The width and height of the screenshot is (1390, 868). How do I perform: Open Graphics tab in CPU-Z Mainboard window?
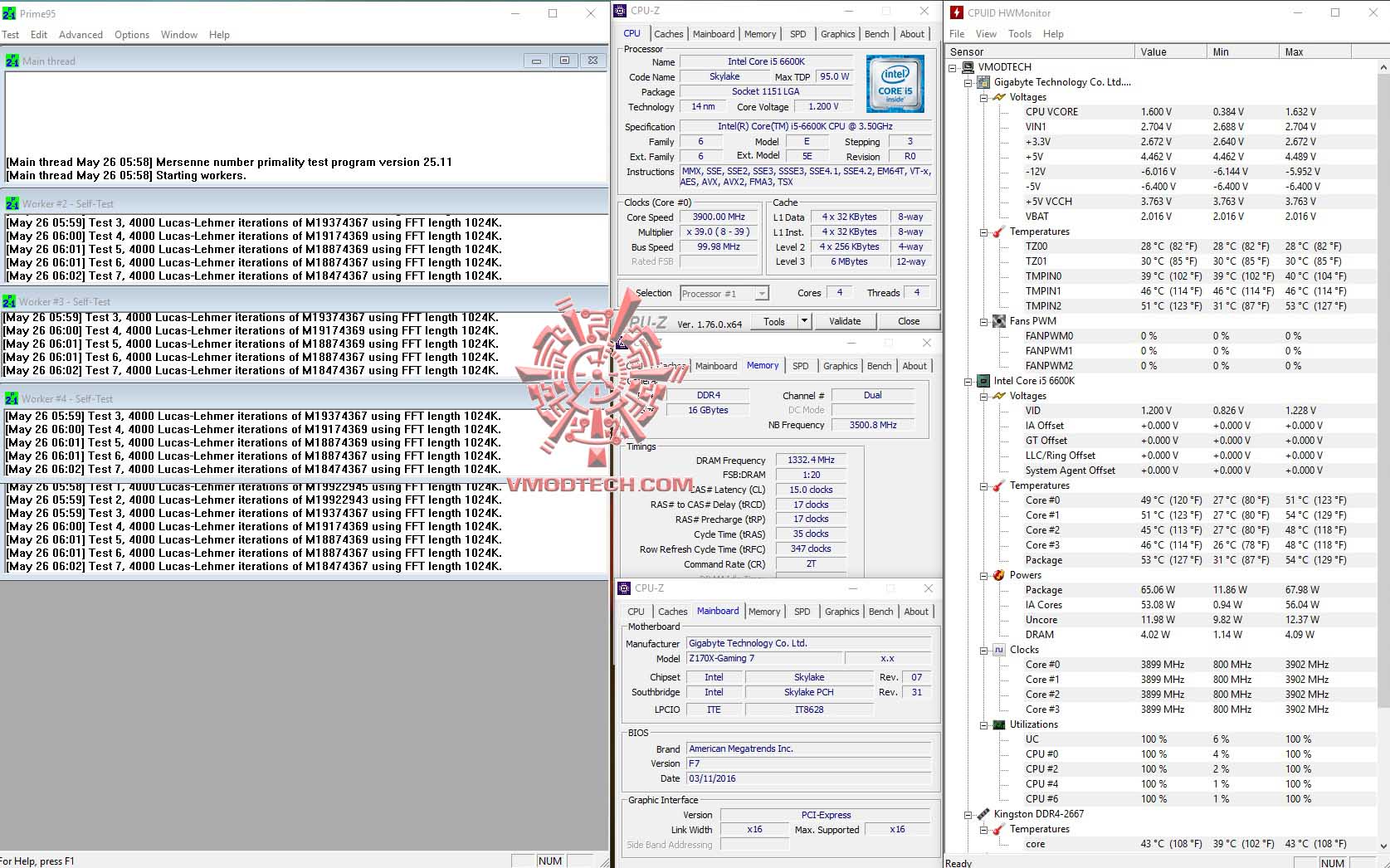pos(842,612)
